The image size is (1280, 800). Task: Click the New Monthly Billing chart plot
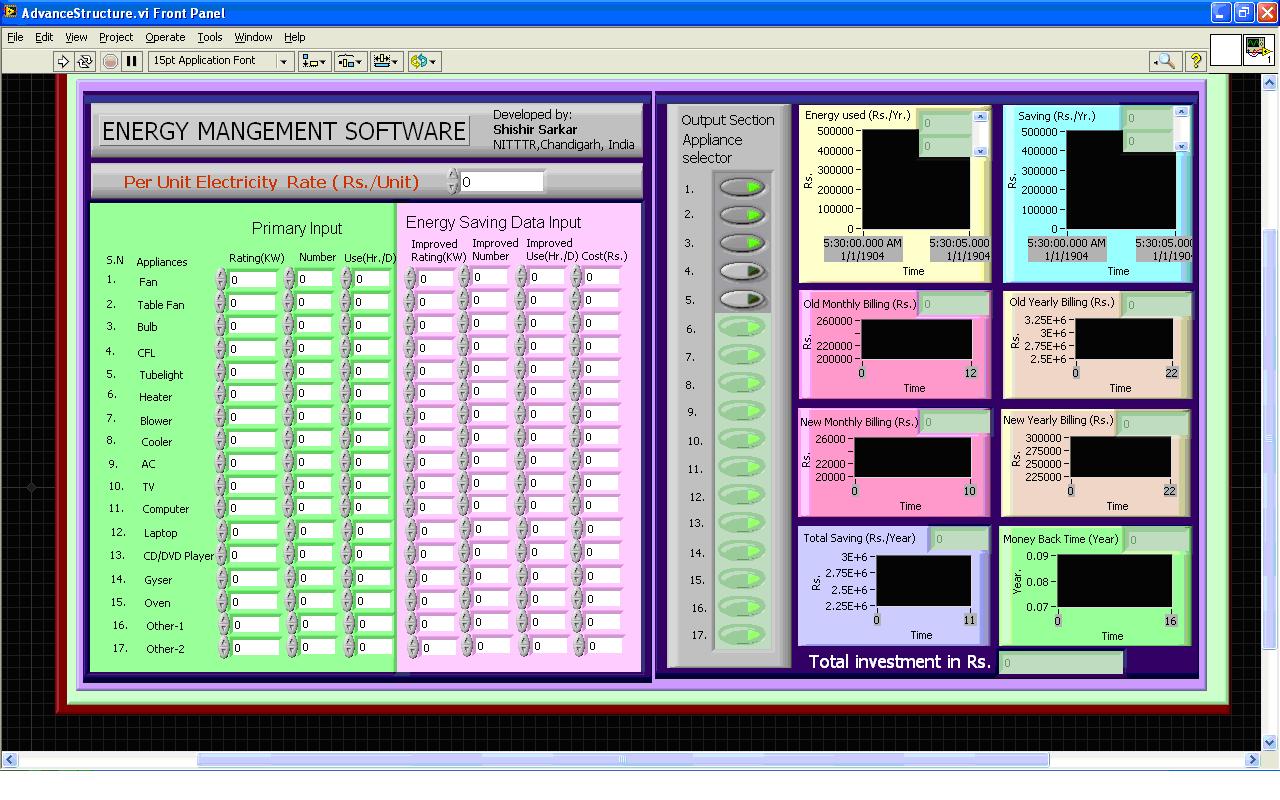point(913,458)
